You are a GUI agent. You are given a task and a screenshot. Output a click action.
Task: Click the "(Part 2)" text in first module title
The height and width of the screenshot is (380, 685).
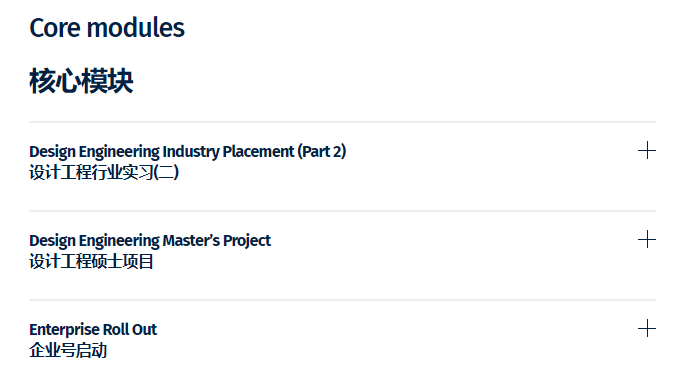coord(322,152)
